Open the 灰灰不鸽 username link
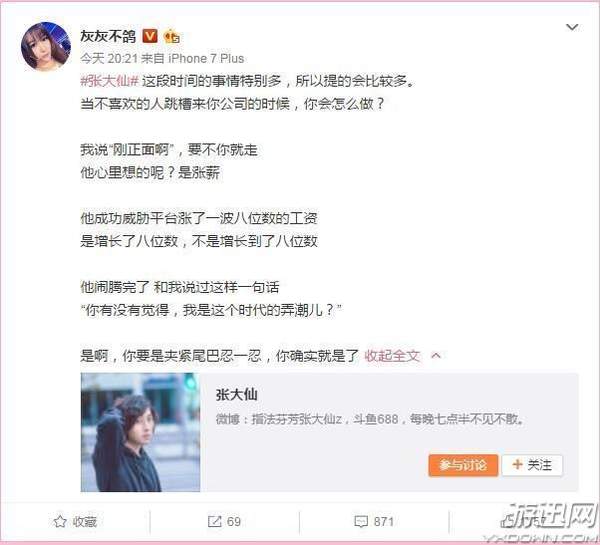 [108, 36]
